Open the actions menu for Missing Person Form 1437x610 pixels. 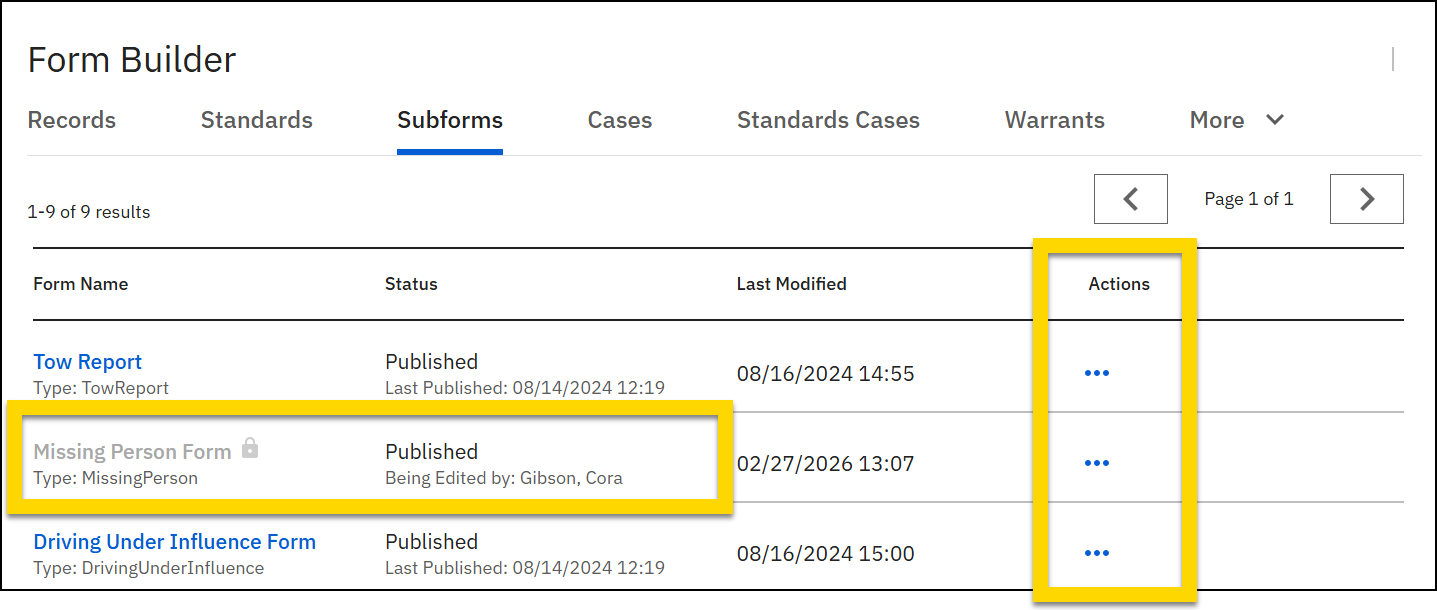tap(1097, 462)
